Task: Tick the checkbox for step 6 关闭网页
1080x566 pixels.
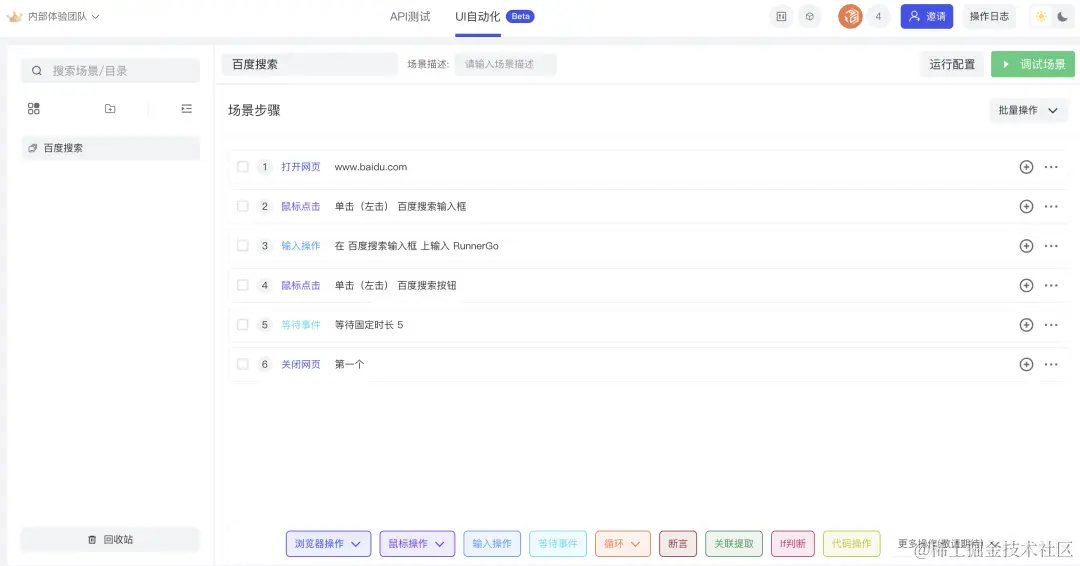Action: pyautogui.click(x=242, y=364)
